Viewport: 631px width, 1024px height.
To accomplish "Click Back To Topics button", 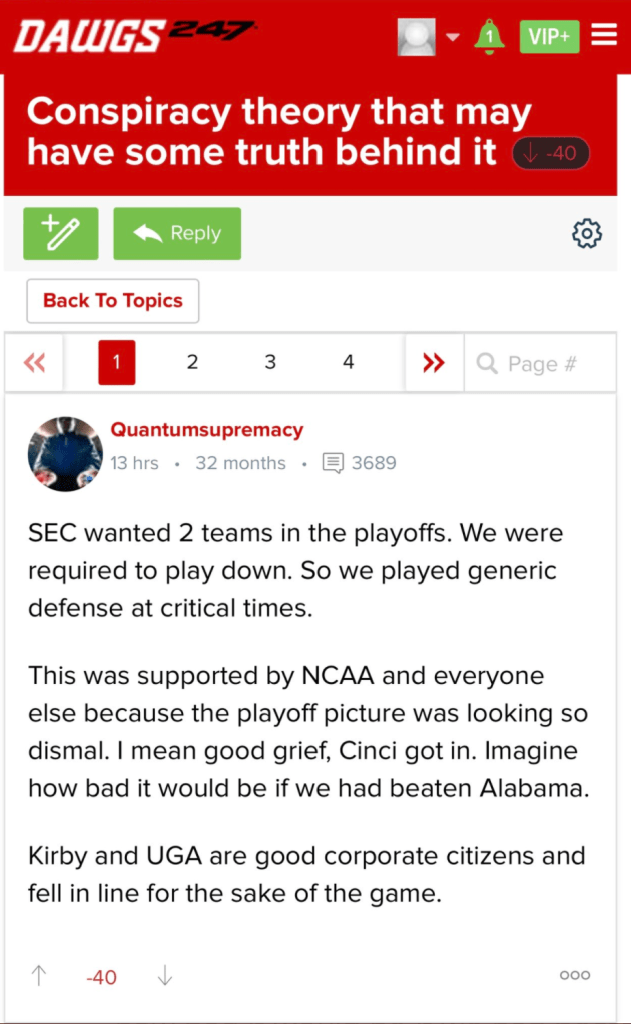I will tap(112, 301).
